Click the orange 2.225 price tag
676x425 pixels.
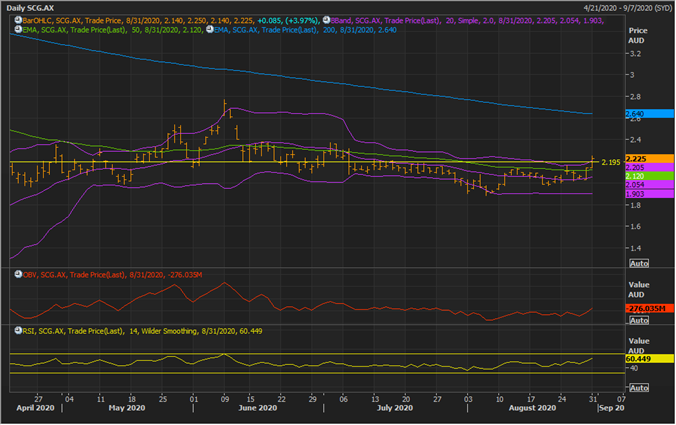click(649, 159)
